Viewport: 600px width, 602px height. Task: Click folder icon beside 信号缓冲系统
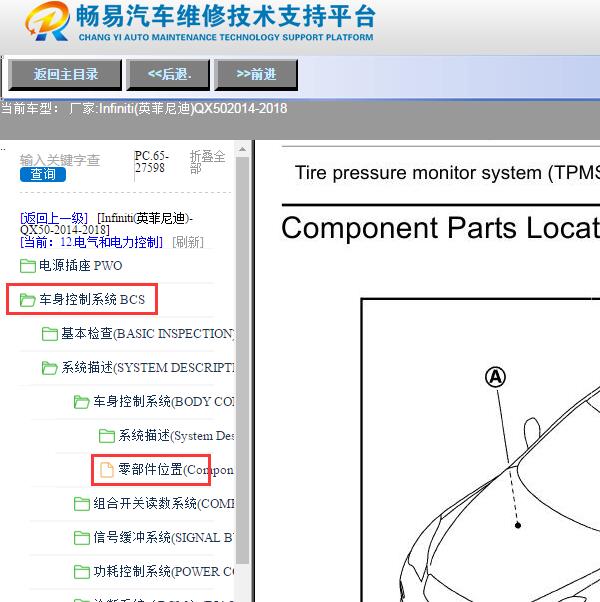coord(81,538)
